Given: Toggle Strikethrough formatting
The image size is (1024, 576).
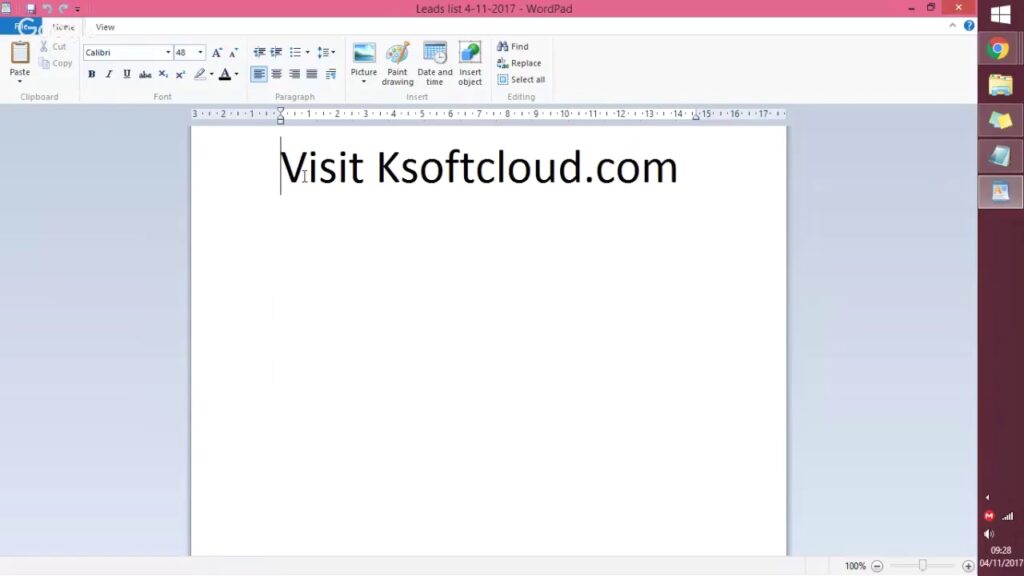Looking at the screenshot, I should pos(145,74).
